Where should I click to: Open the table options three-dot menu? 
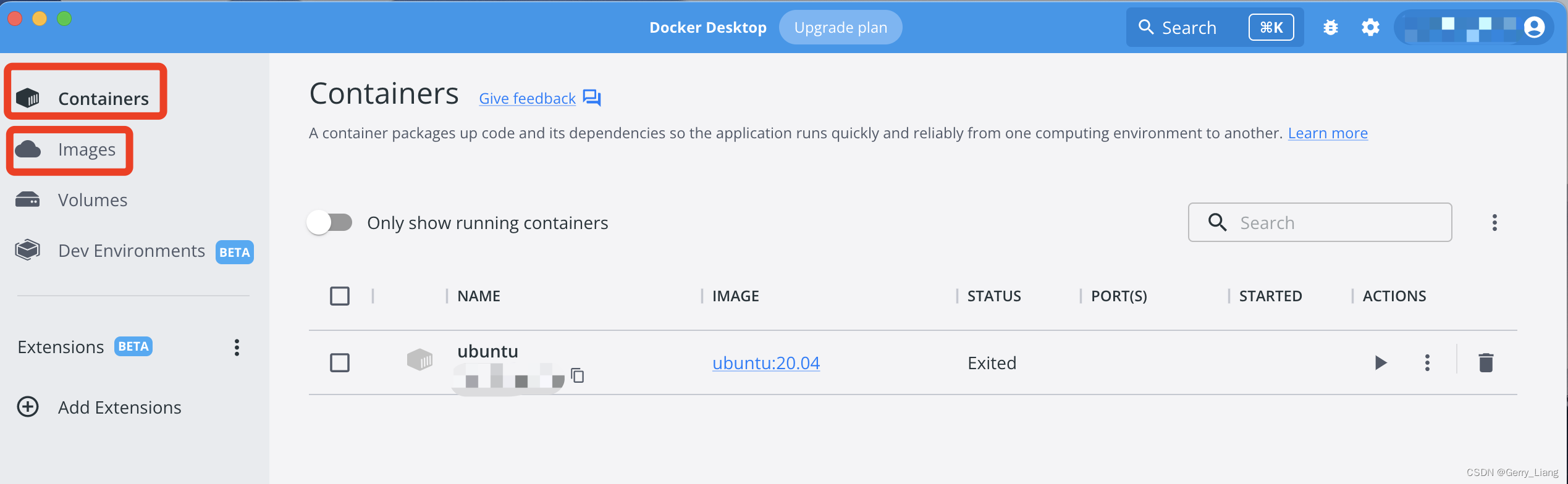[x=1494, y=222]
